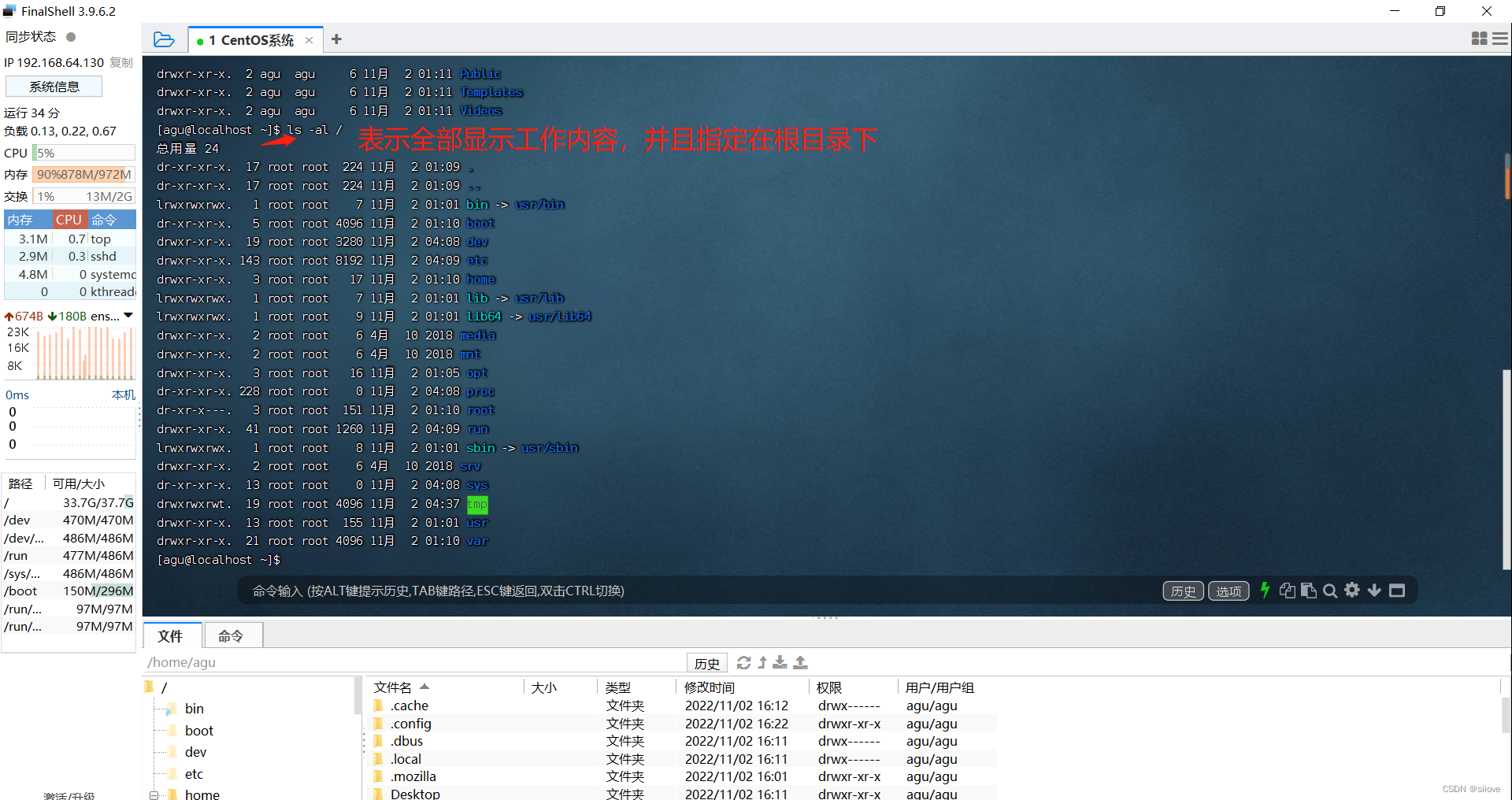Screen dimensions: 1512x800
Task: Close the CentOS系统 tab
Action: click(x=309, y=40)
